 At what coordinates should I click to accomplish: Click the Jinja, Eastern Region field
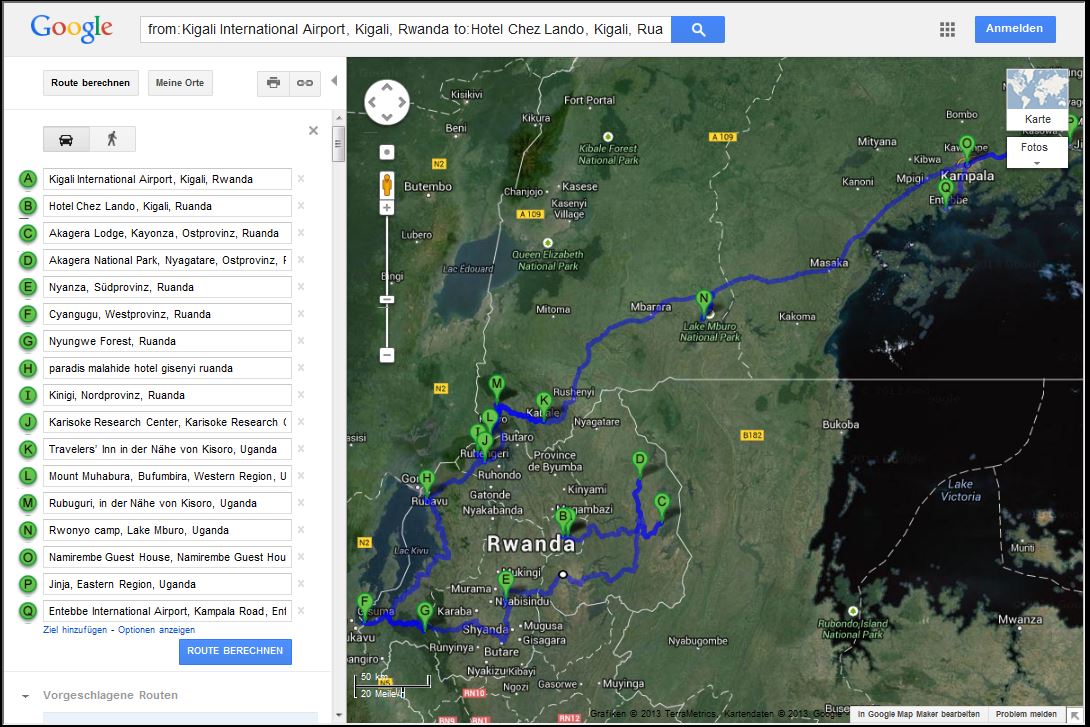click(167, 585)
